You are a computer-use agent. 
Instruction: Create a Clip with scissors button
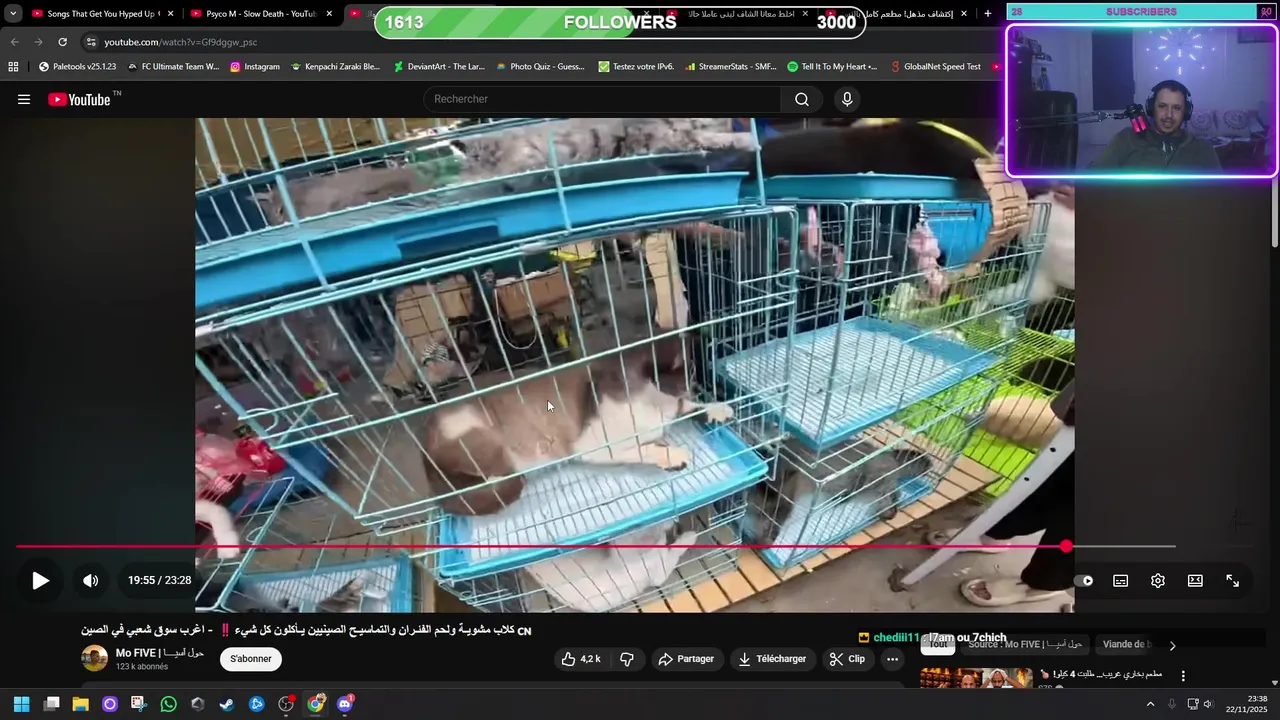[847, 659]
